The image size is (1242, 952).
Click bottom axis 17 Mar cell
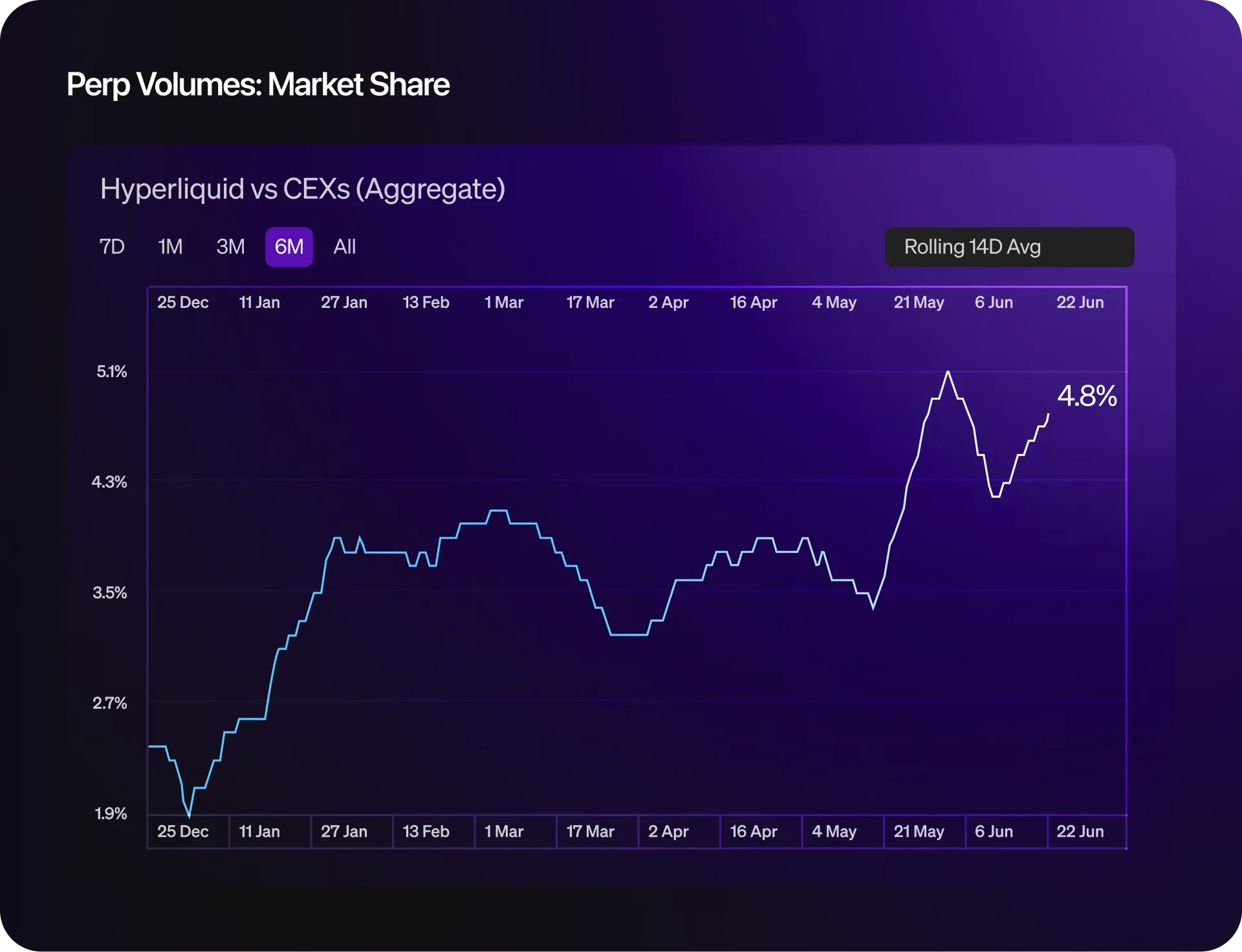[x=597, y=832]
